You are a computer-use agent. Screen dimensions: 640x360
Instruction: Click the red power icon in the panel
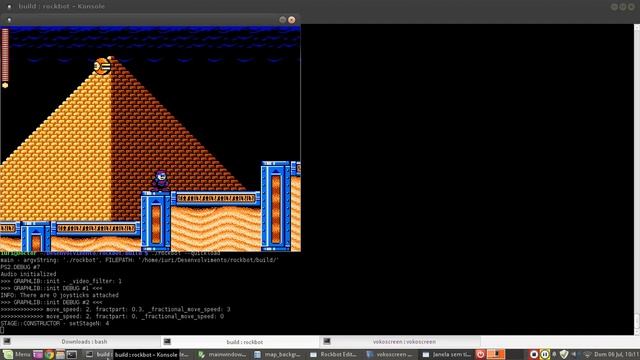pos(480,354)
